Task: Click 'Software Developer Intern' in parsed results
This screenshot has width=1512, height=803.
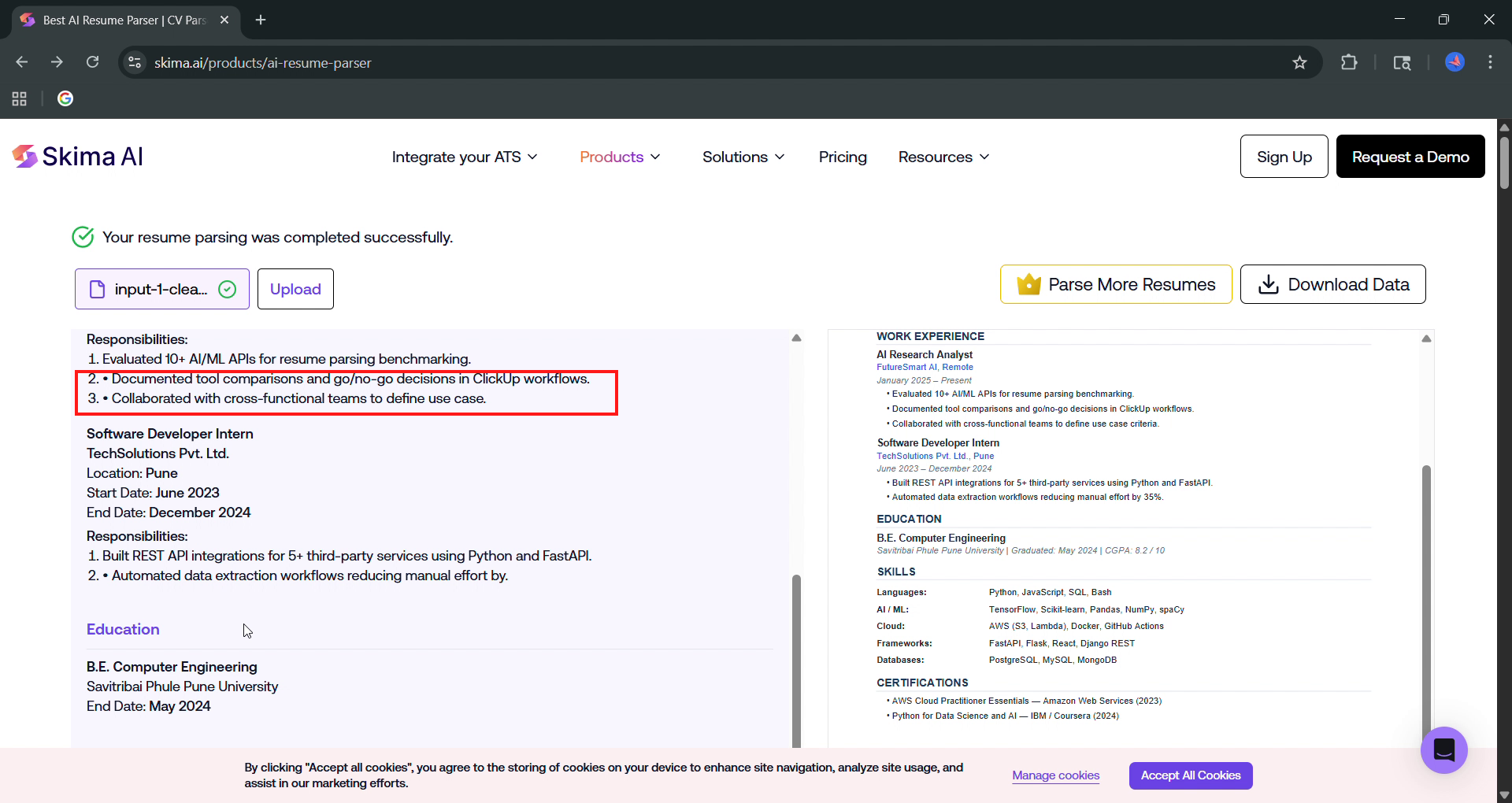Action: (x=170, y=434)
